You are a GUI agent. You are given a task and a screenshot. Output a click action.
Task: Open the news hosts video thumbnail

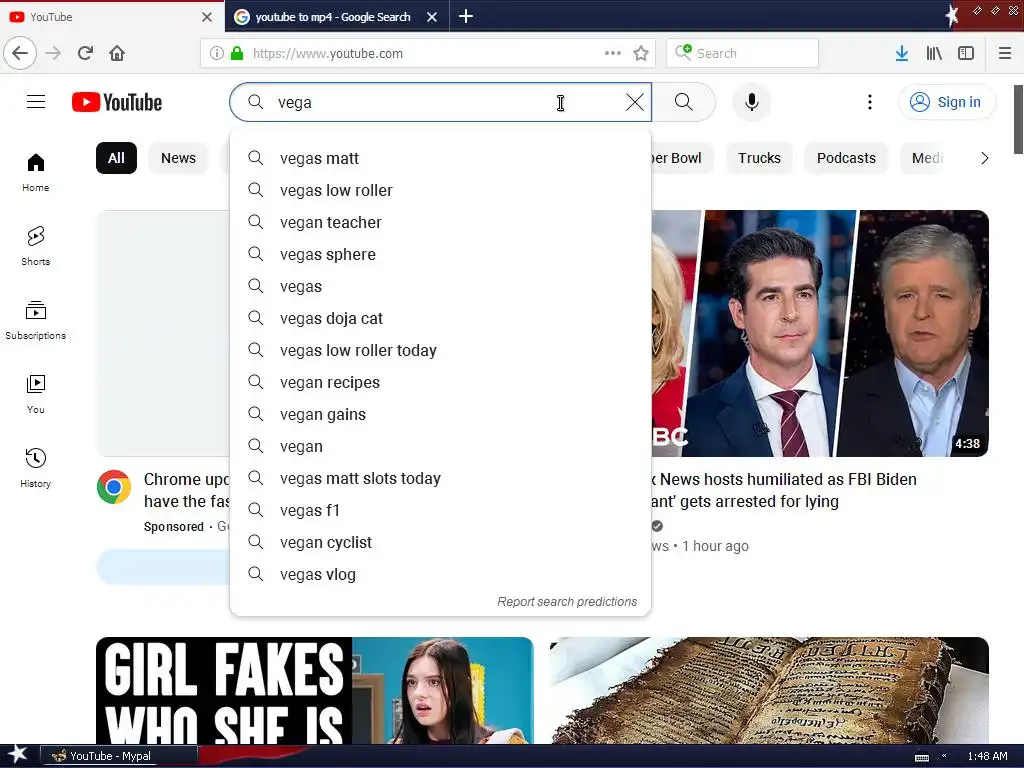[820, 333]
